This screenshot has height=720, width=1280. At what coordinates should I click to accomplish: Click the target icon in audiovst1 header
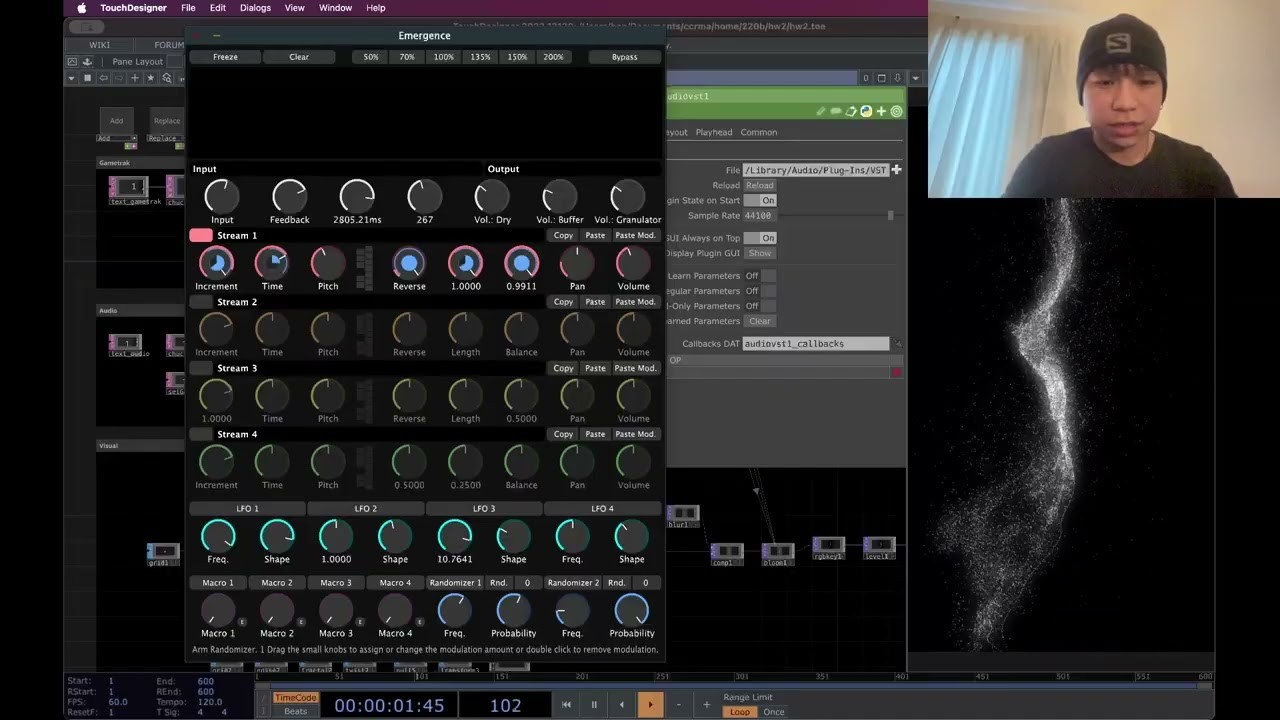[896, 111]
